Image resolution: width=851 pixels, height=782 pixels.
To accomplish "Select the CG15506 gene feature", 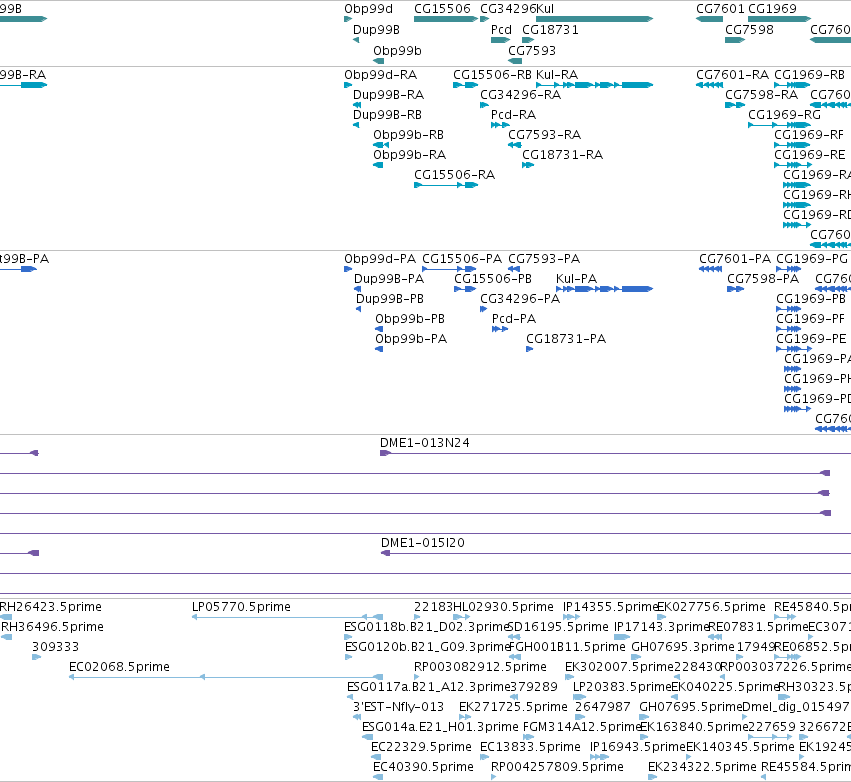I will [x=446, y=19].
